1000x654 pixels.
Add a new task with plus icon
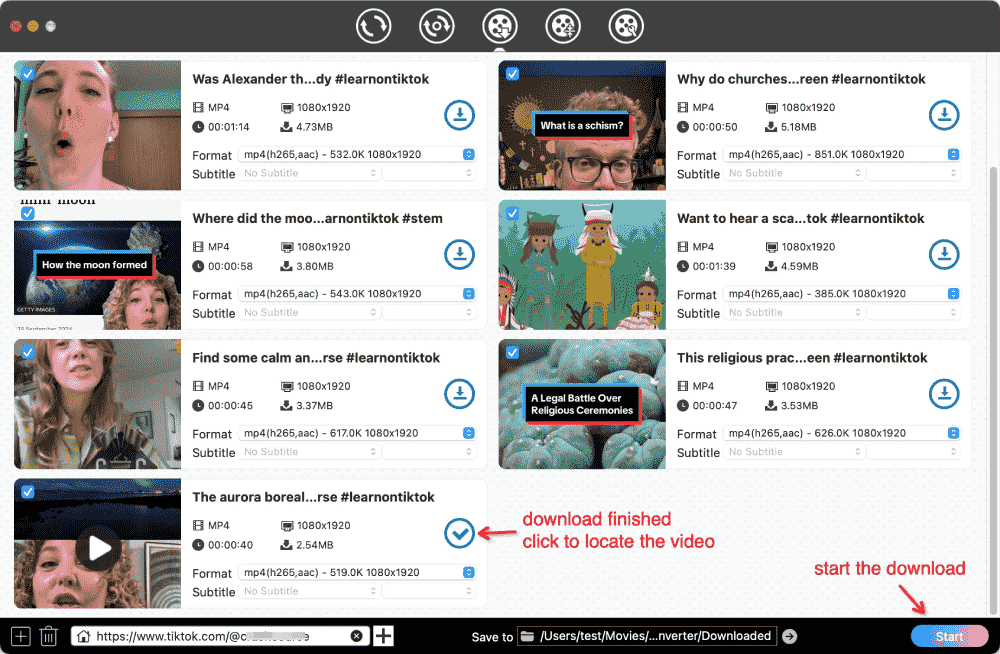(19, 635)
